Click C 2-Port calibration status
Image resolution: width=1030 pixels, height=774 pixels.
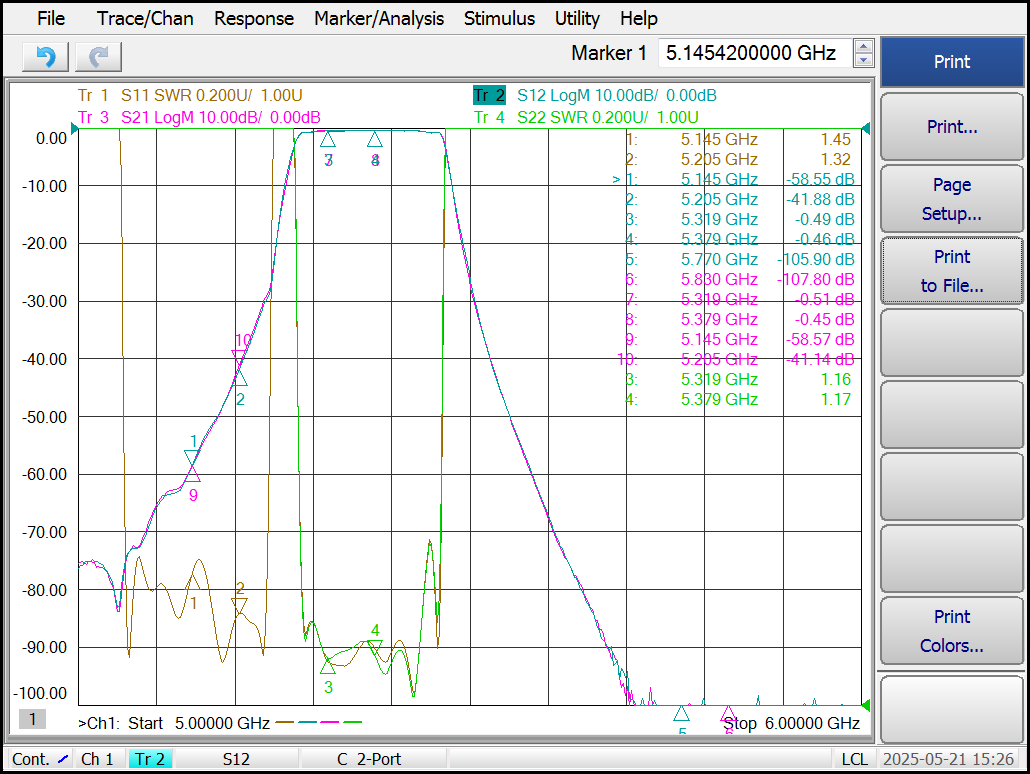click(x=369, y=759)
